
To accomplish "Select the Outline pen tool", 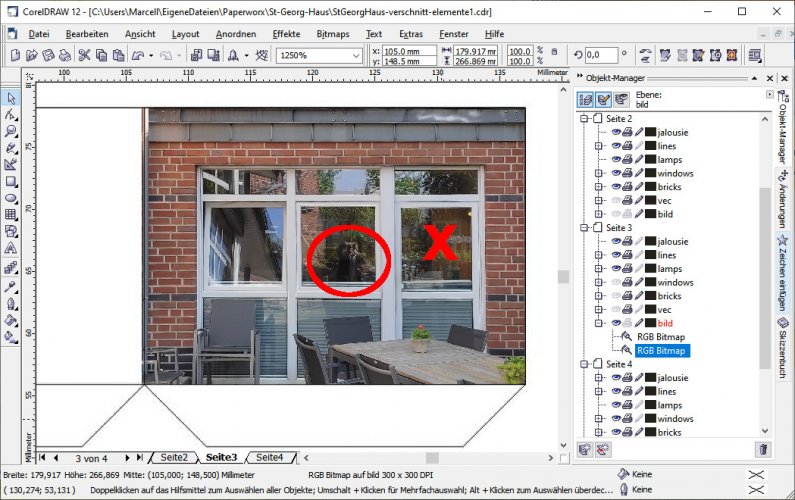I will 11,304.
